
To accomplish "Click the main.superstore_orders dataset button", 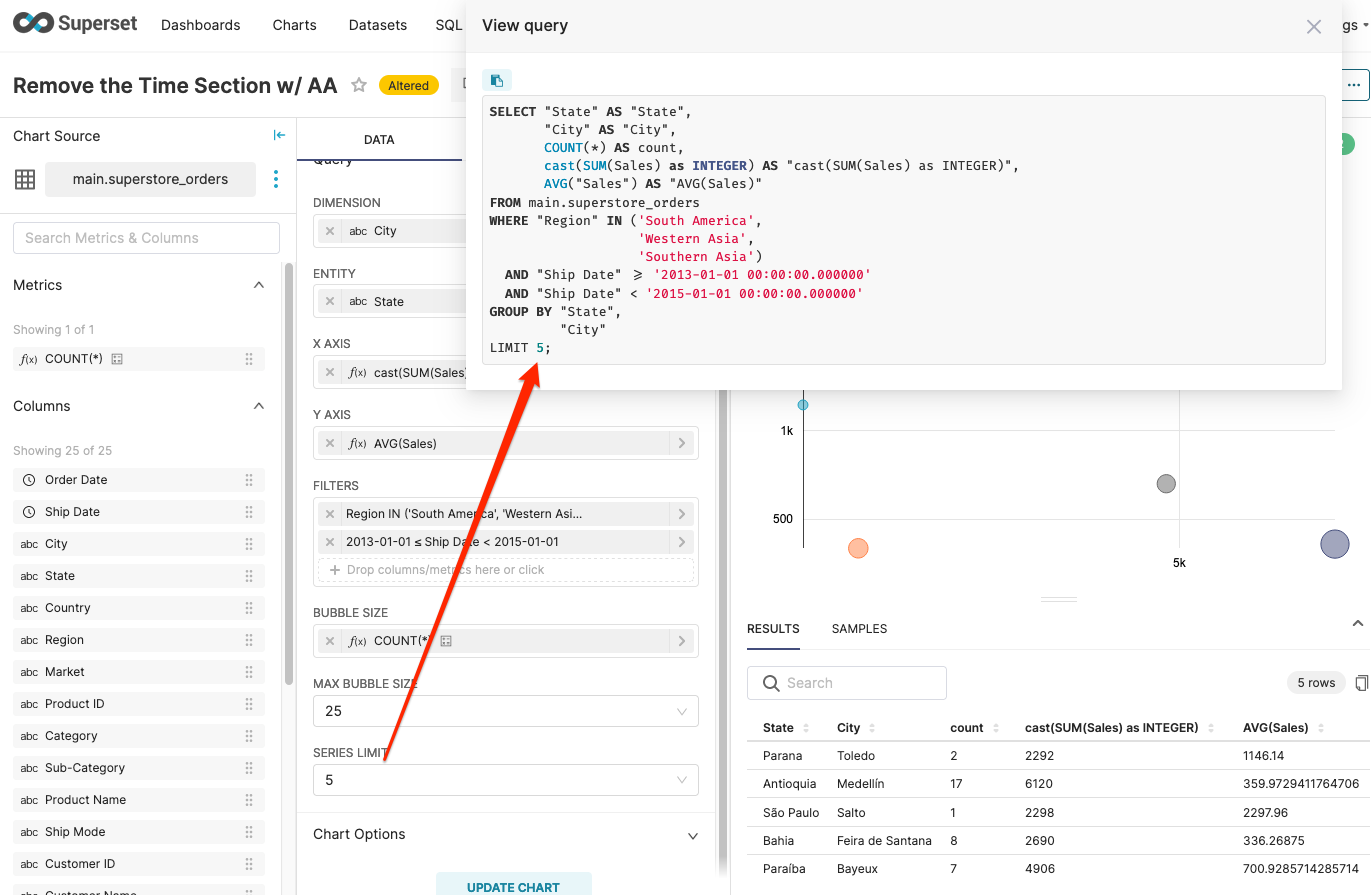I will click(150, 179).
